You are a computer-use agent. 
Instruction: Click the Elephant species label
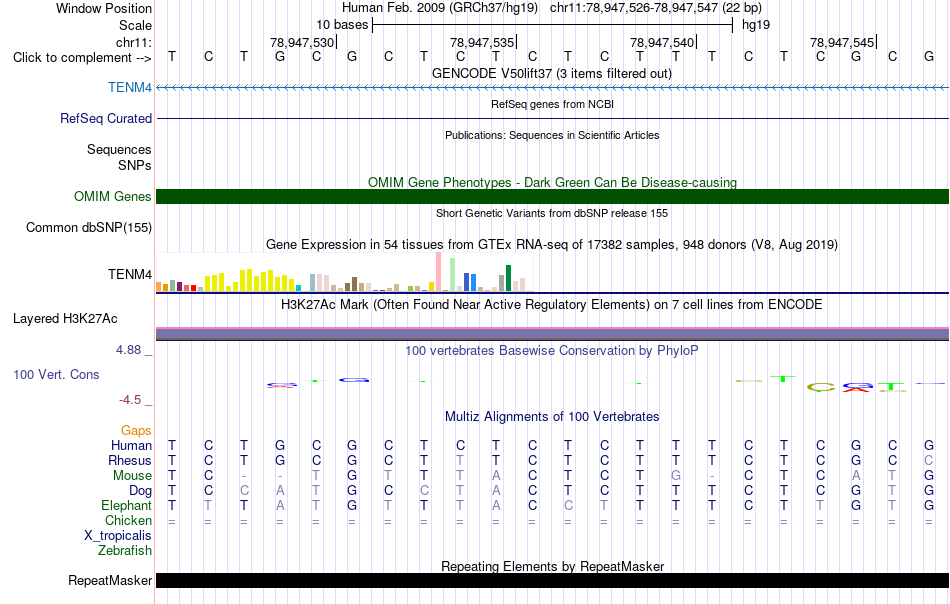click(126, 505)
